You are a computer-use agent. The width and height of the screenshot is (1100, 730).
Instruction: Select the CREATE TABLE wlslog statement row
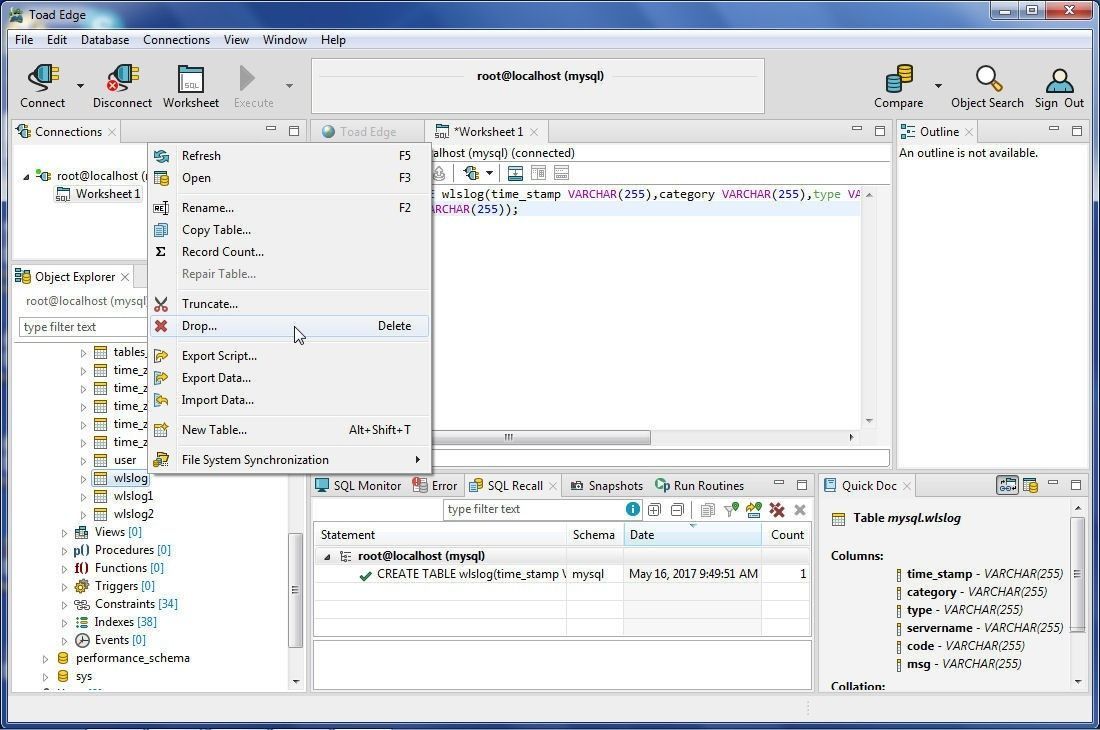pyautogui.click(x=561, y=574)
